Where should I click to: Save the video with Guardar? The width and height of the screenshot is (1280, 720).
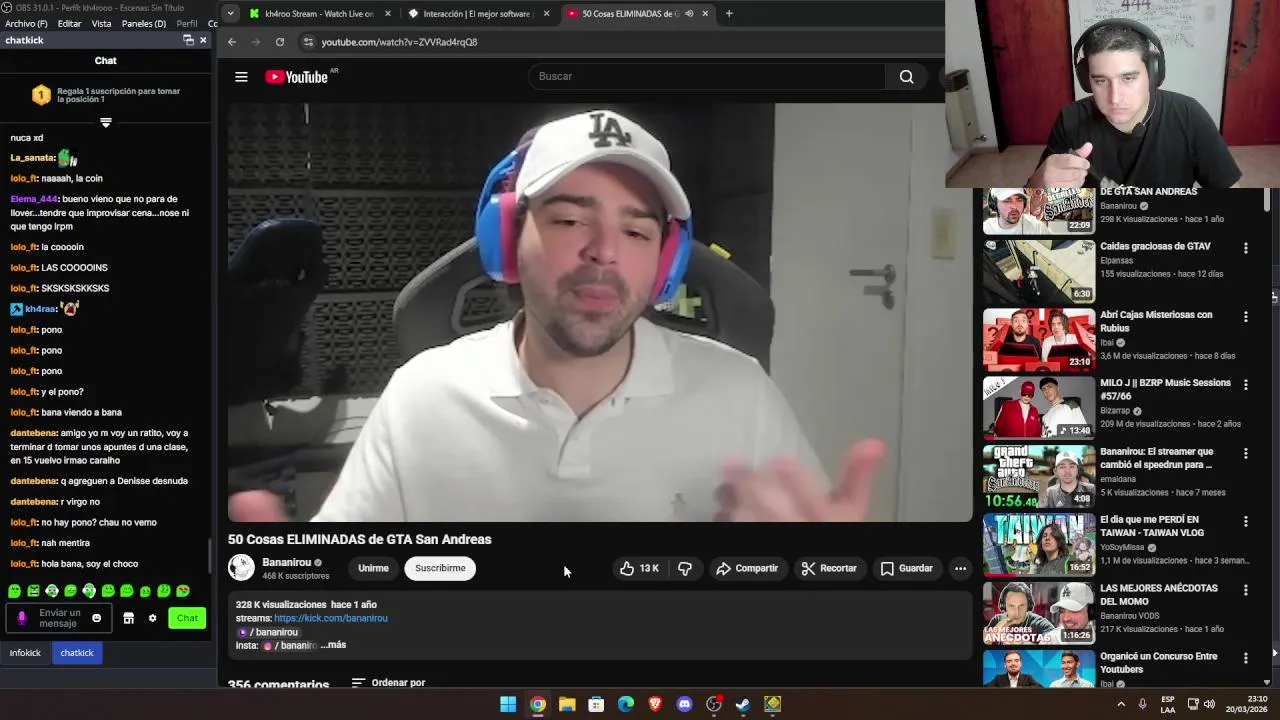click(x=906, y=568)
